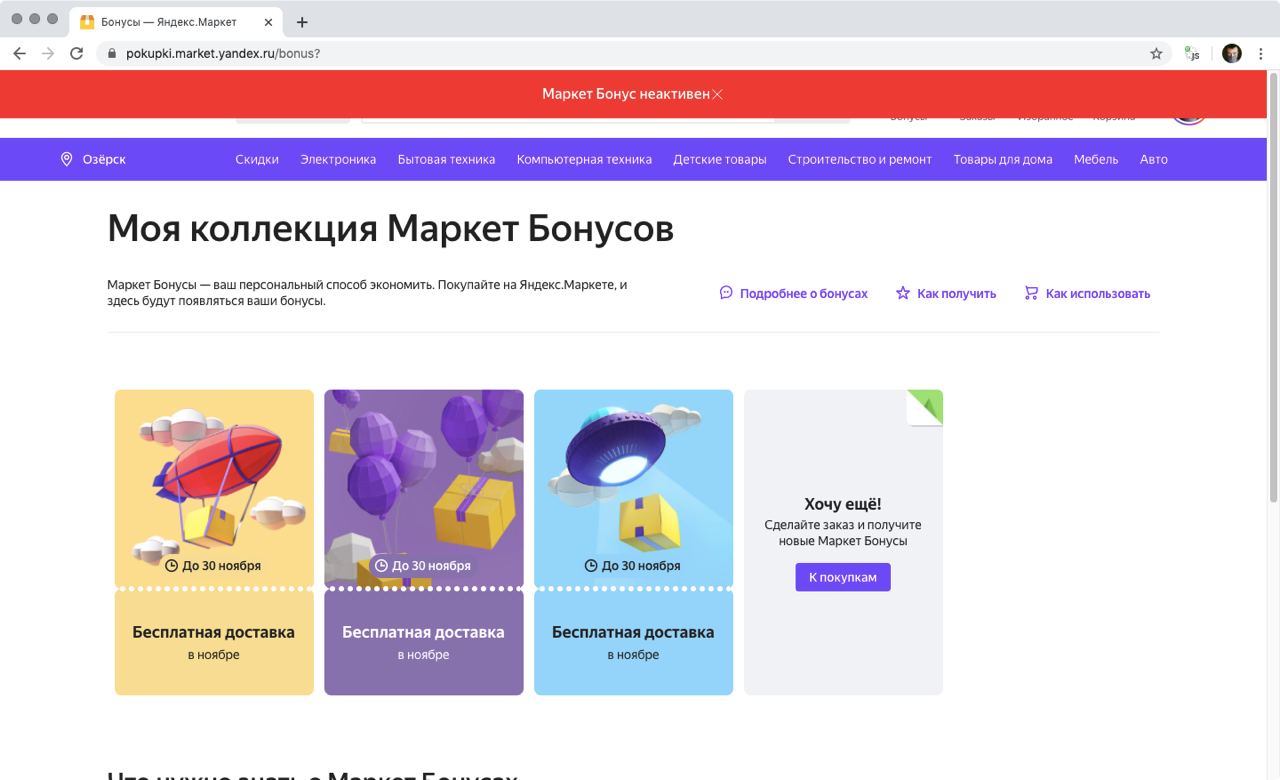Open the 'Бытовая техника' category

pyautogui.click(x=446, y=159)
